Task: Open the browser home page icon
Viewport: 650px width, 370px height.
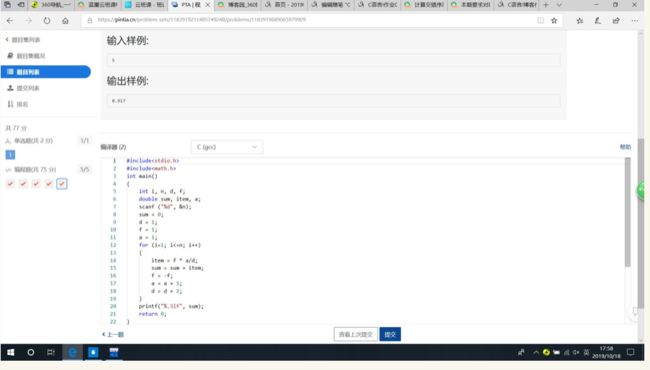Action: pyautogui.click(x=65, y=21)
